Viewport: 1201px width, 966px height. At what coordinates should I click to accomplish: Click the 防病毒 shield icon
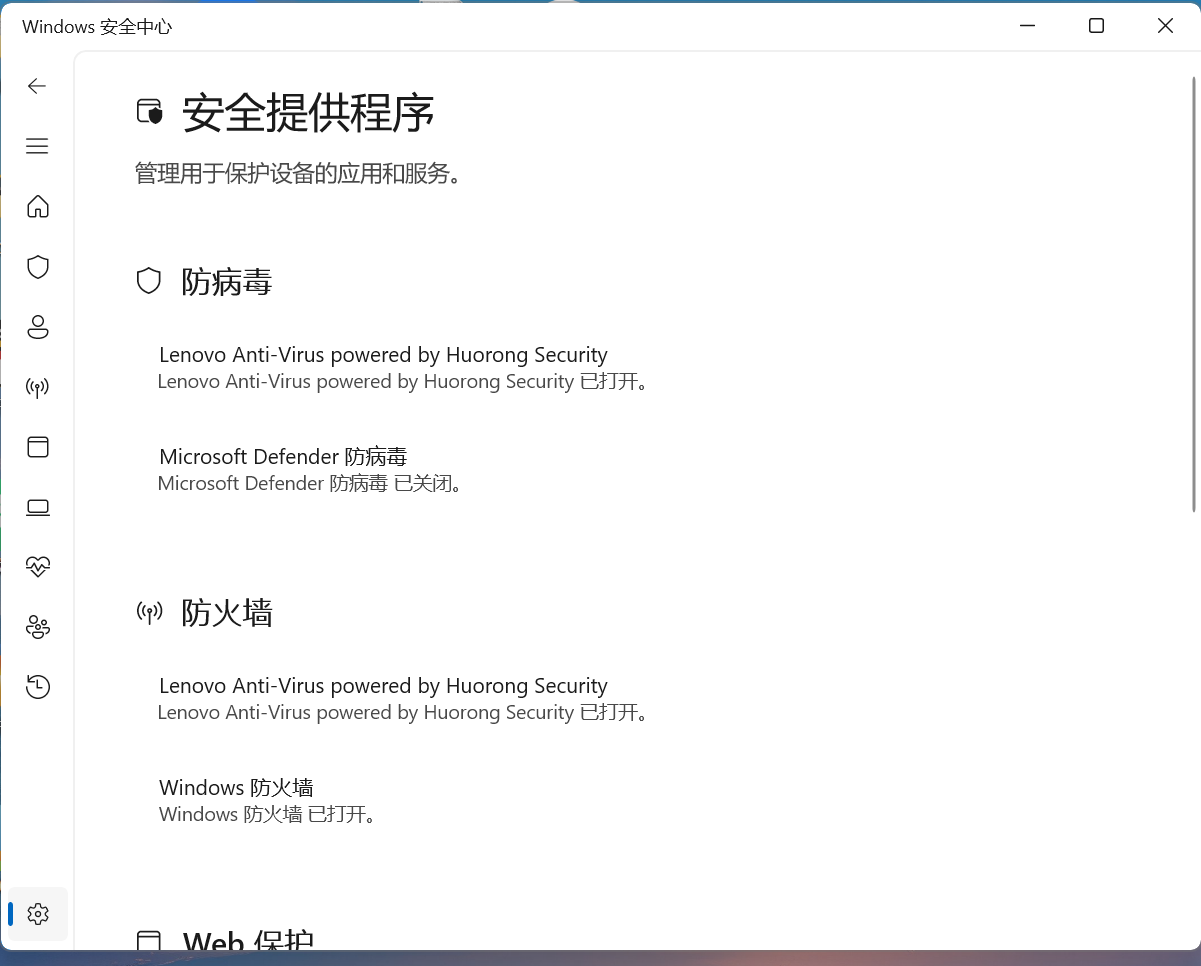click(149, 281)
